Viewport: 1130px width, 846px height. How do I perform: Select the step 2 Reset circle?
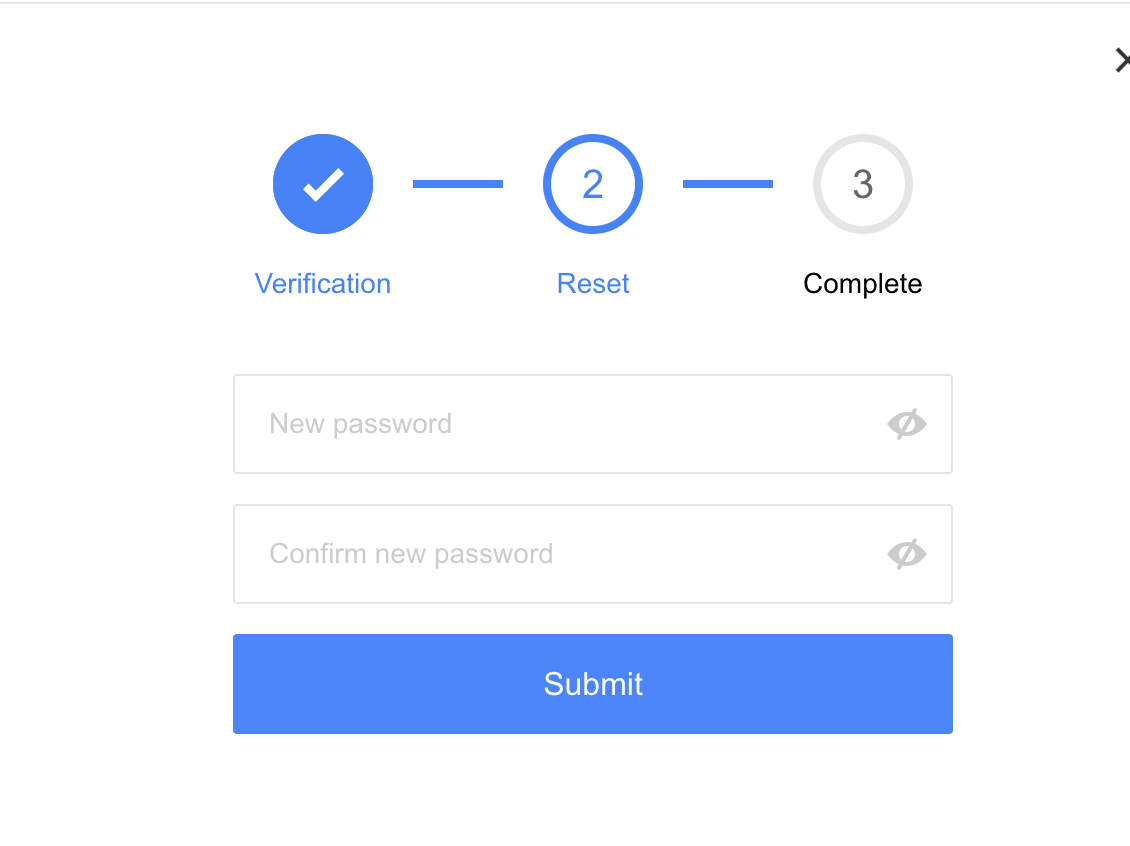click(592, 184)
